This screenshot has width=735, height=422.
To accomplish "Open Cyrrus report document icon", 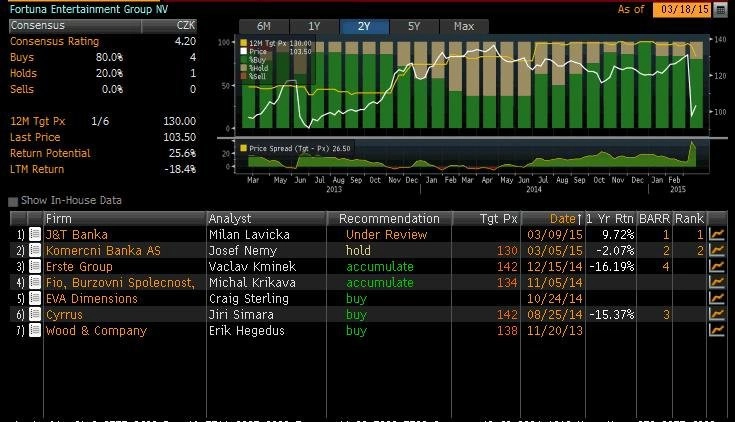I will 35,314.
